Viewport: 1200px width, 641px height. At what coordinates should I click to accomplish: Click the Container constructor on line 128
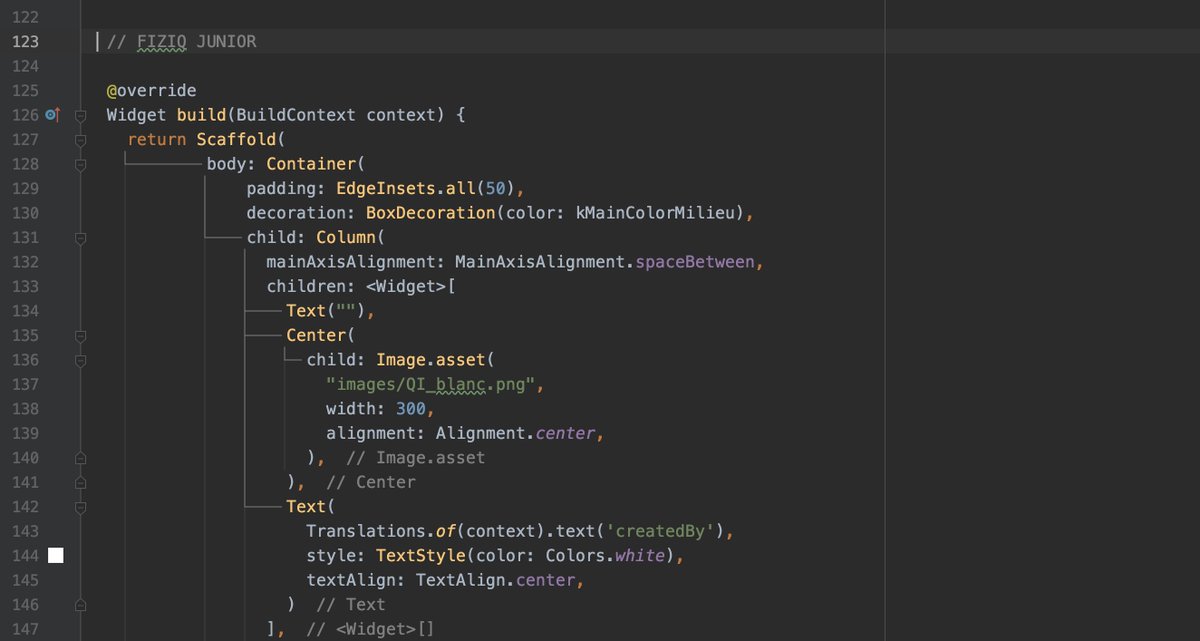(311, 164)
